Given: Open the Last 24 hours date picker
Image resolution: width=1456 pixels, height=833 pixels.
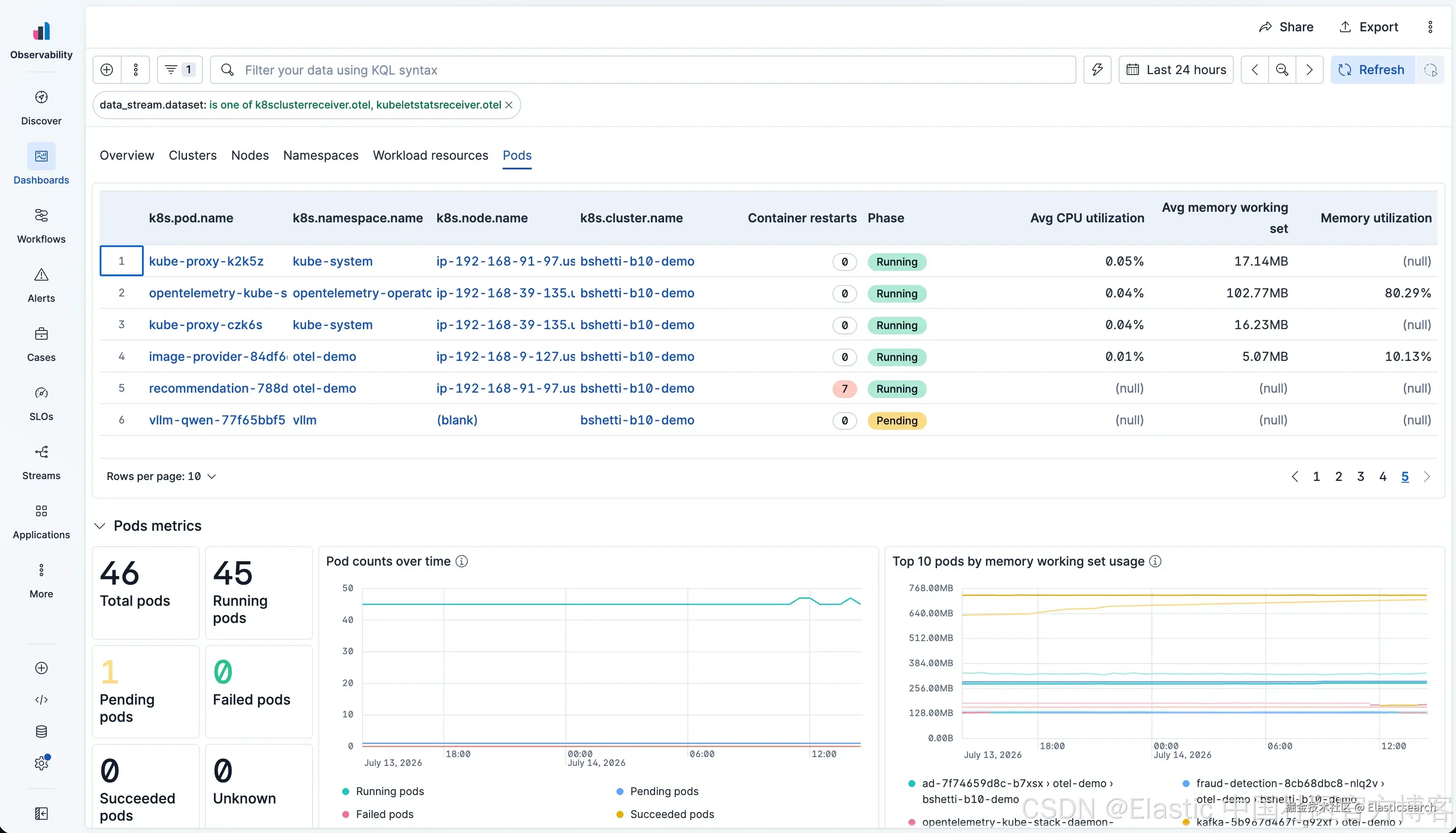Looking at the screenshot, I should pyautogui.click(x=1176, y=70).
